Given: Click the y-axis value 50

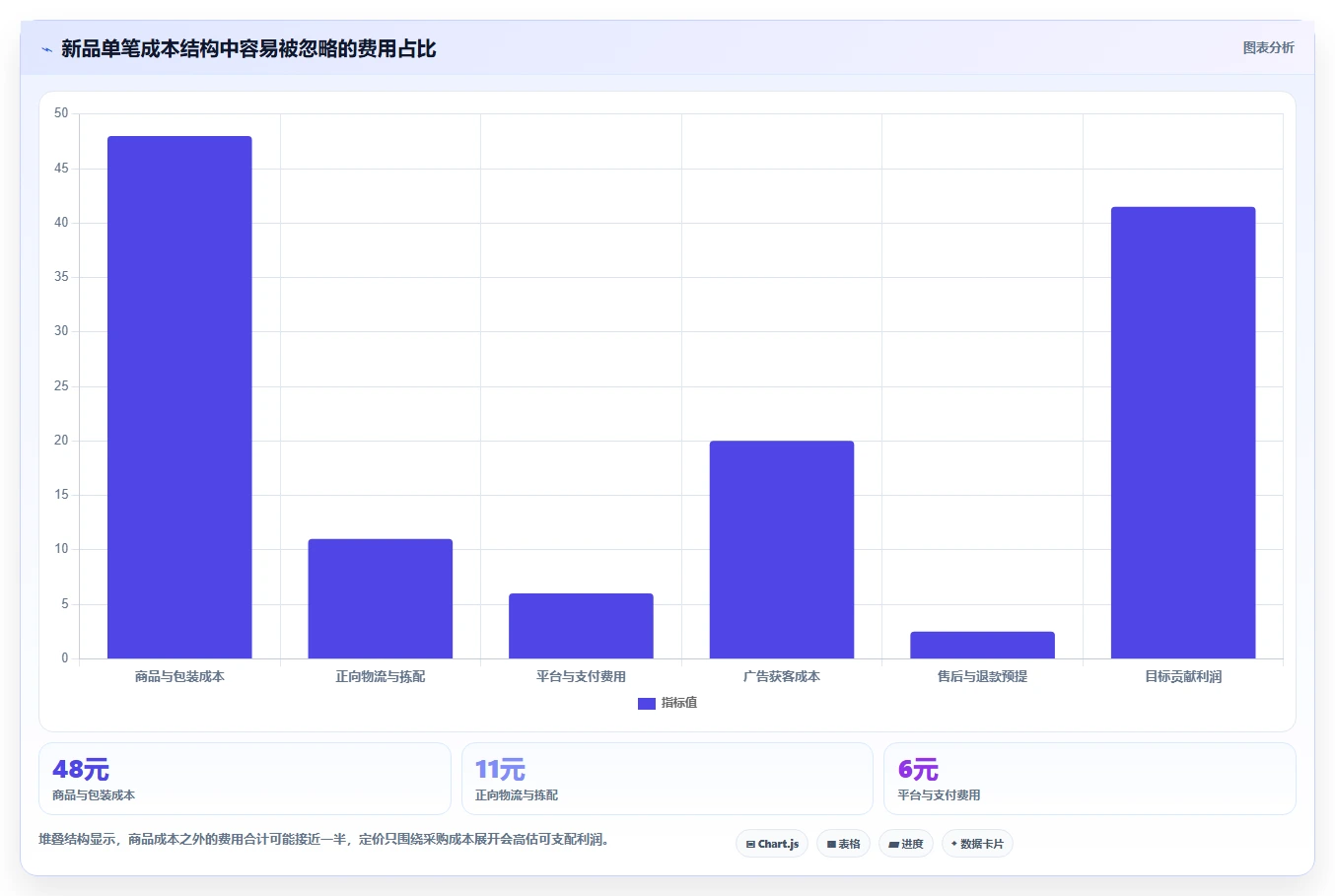Looking at the screenshot, I should pos(61,113).
